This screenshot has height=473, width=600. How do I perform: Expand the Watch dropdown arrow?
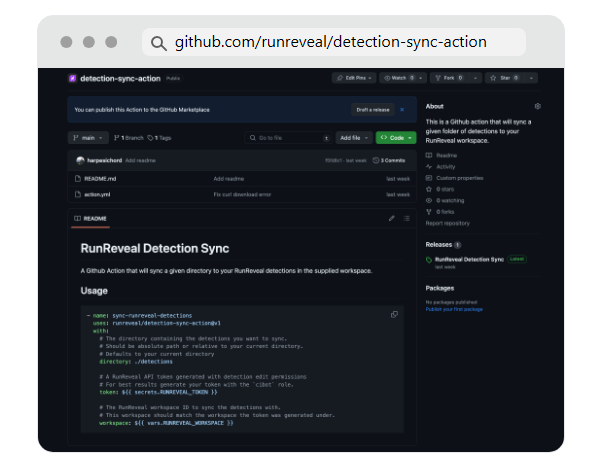(x=421, y=78)
